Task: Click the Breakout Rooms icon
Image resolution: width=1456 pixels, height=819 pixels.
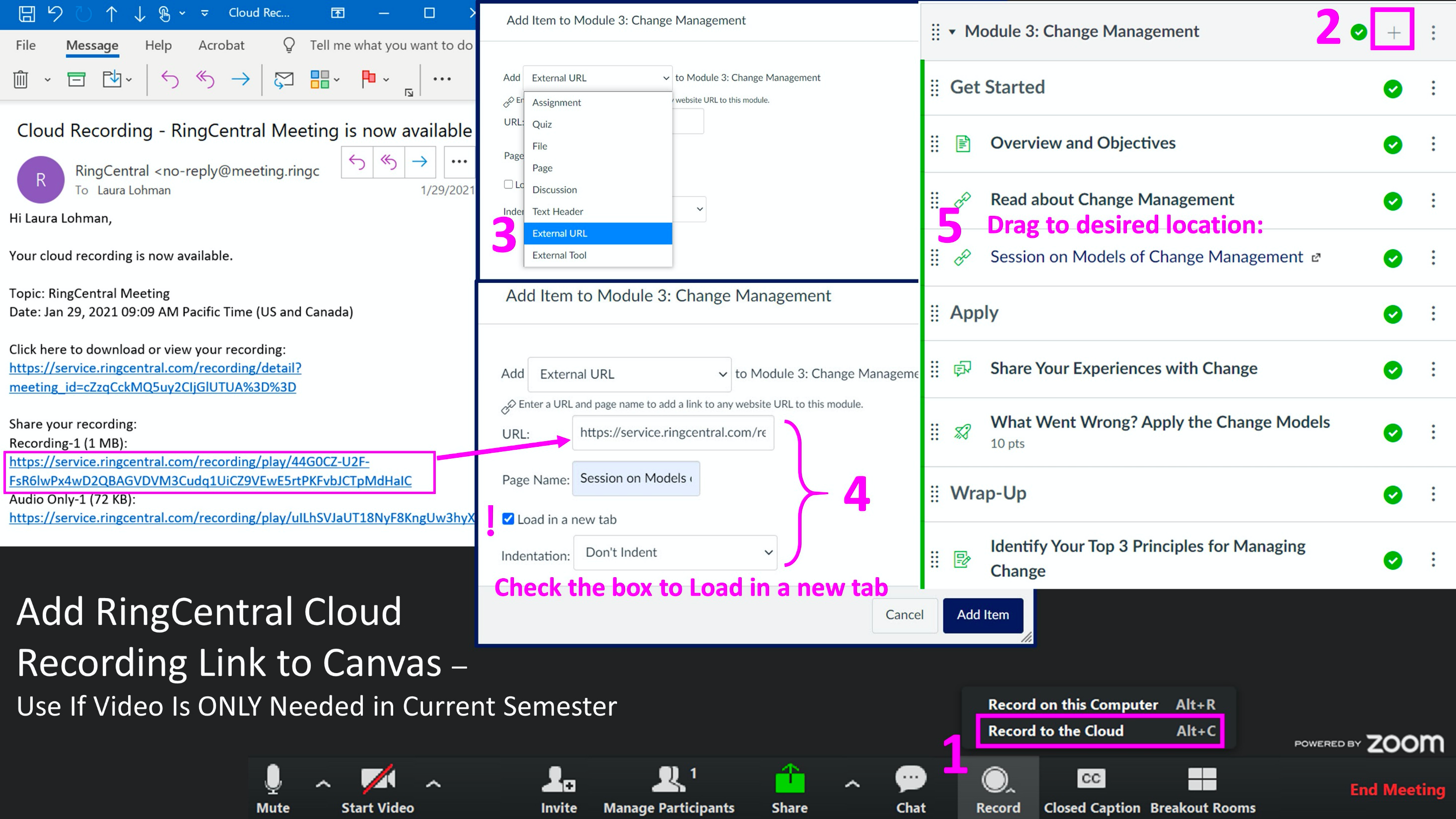Action: pyautogui.click(x=1202, y=779)
